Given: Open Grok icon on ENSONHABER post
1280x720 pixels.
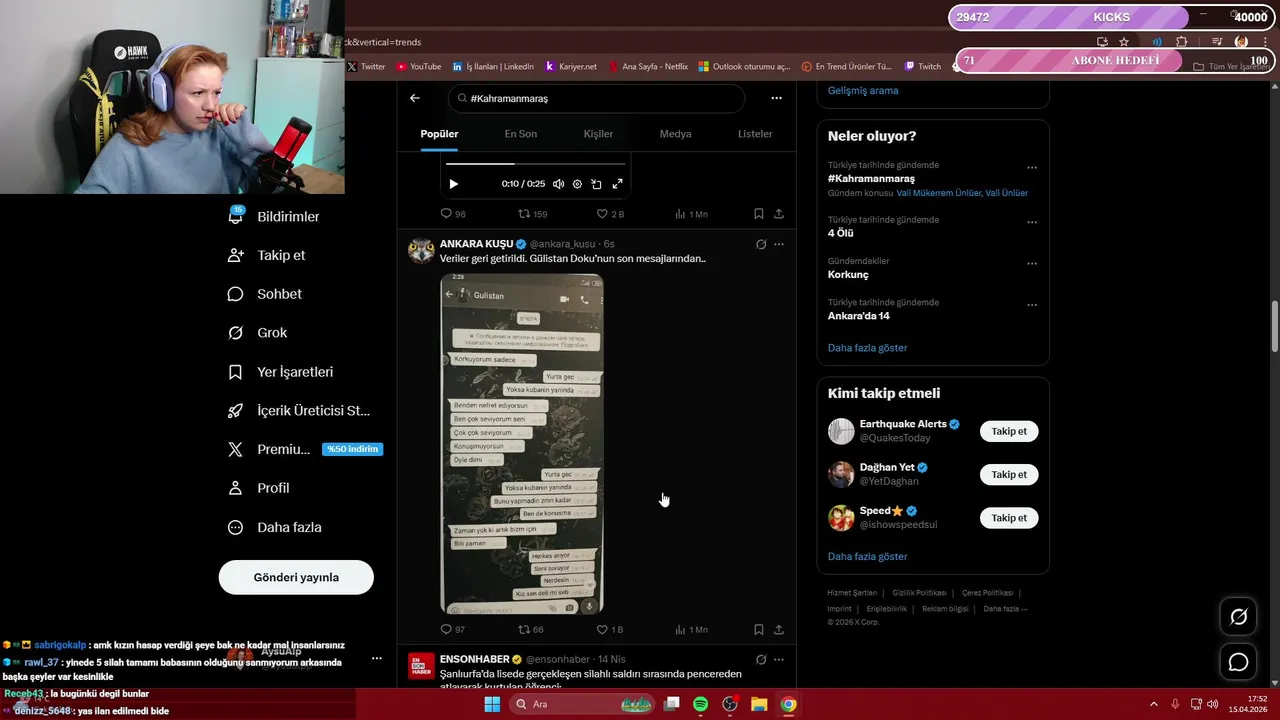Looking at the screenshot, I should point(761,660).
